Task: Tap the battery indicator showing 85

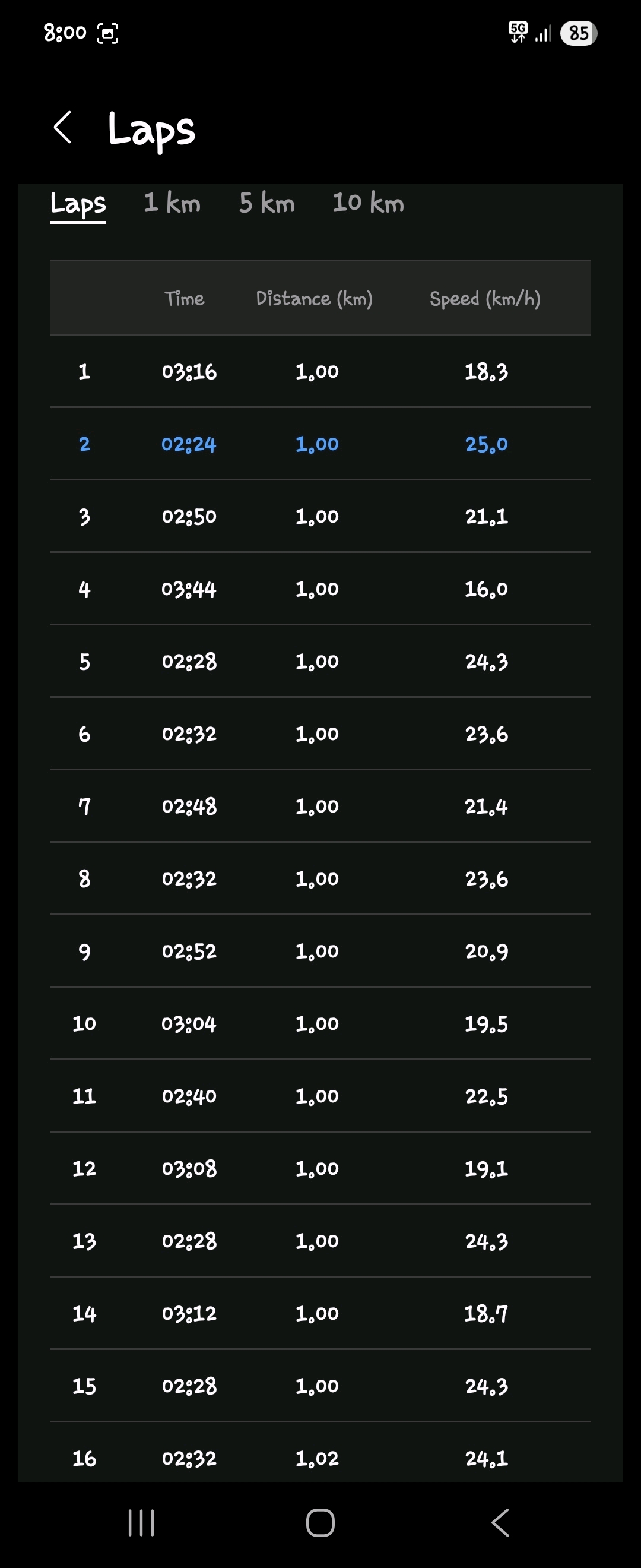Action: coord(578,33)
